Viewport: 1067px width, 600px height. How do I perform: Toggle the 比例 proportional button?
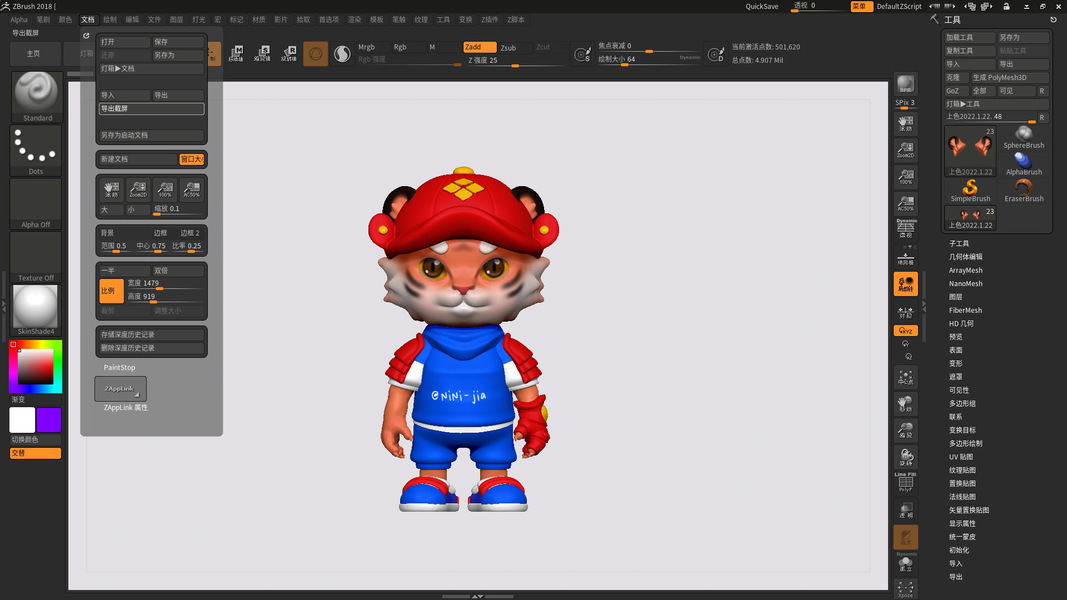pyautogui.click(x=111, y=290)
